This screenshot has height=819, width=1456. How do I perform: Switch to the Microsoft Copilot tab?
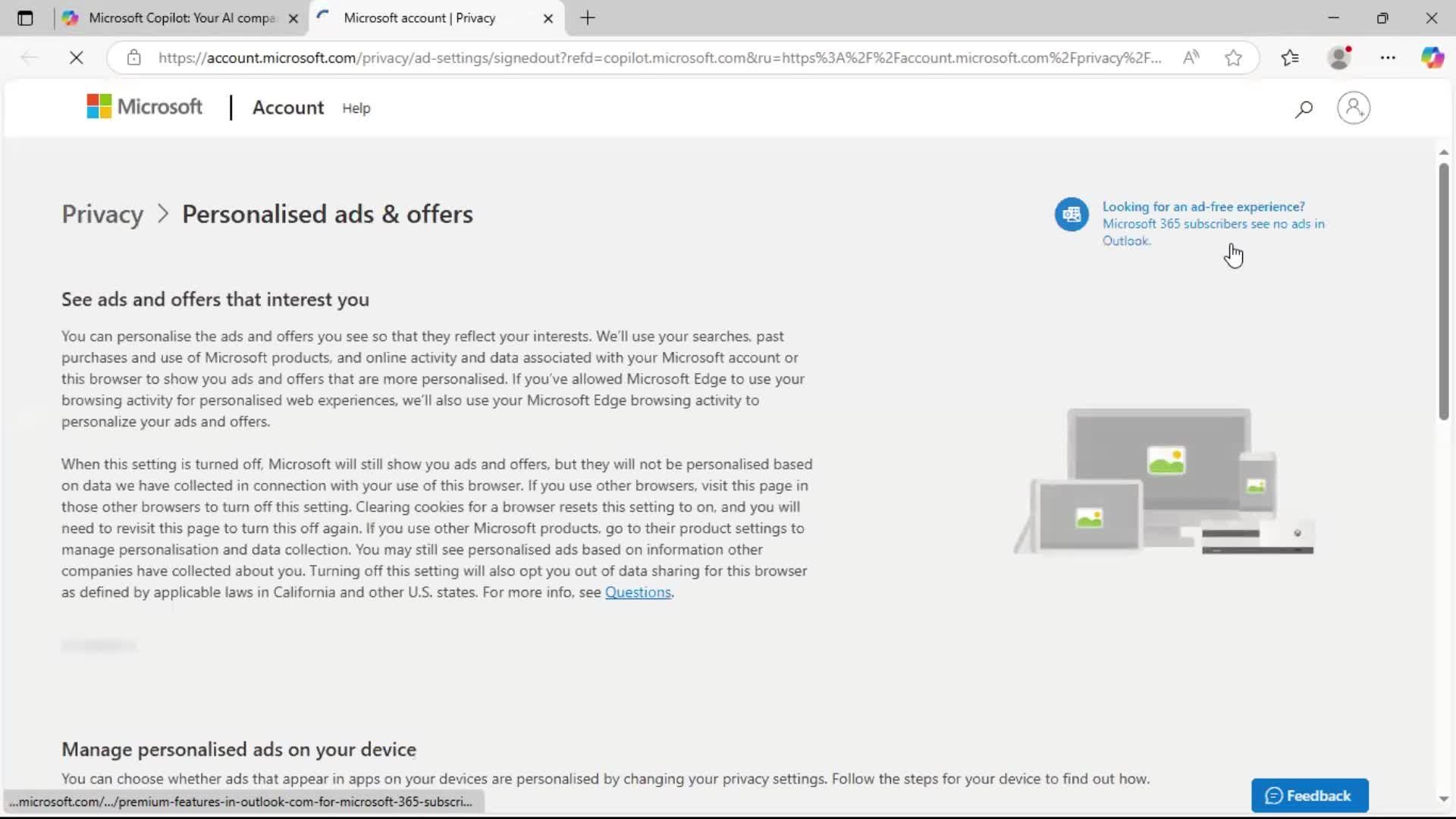pos(180,18)
